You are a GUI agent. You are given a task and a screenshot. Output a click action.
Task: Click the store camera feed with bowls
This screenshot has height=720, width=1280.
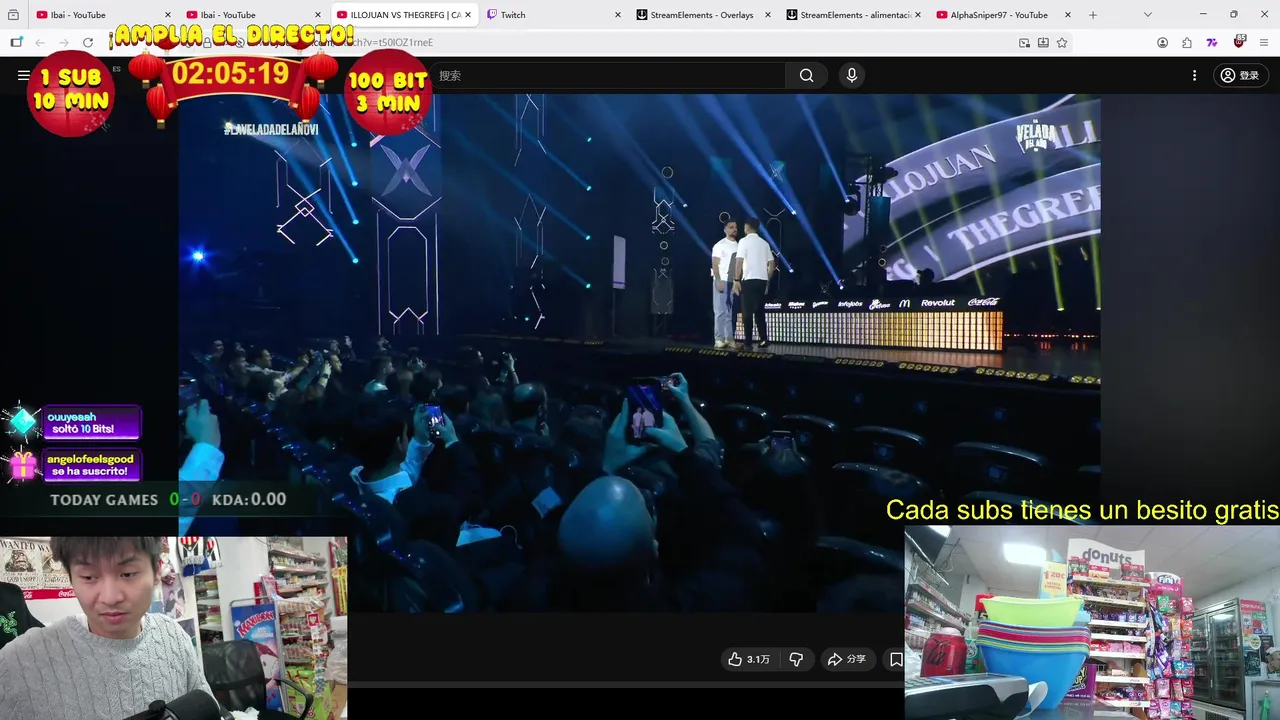tap(1092, 623)
